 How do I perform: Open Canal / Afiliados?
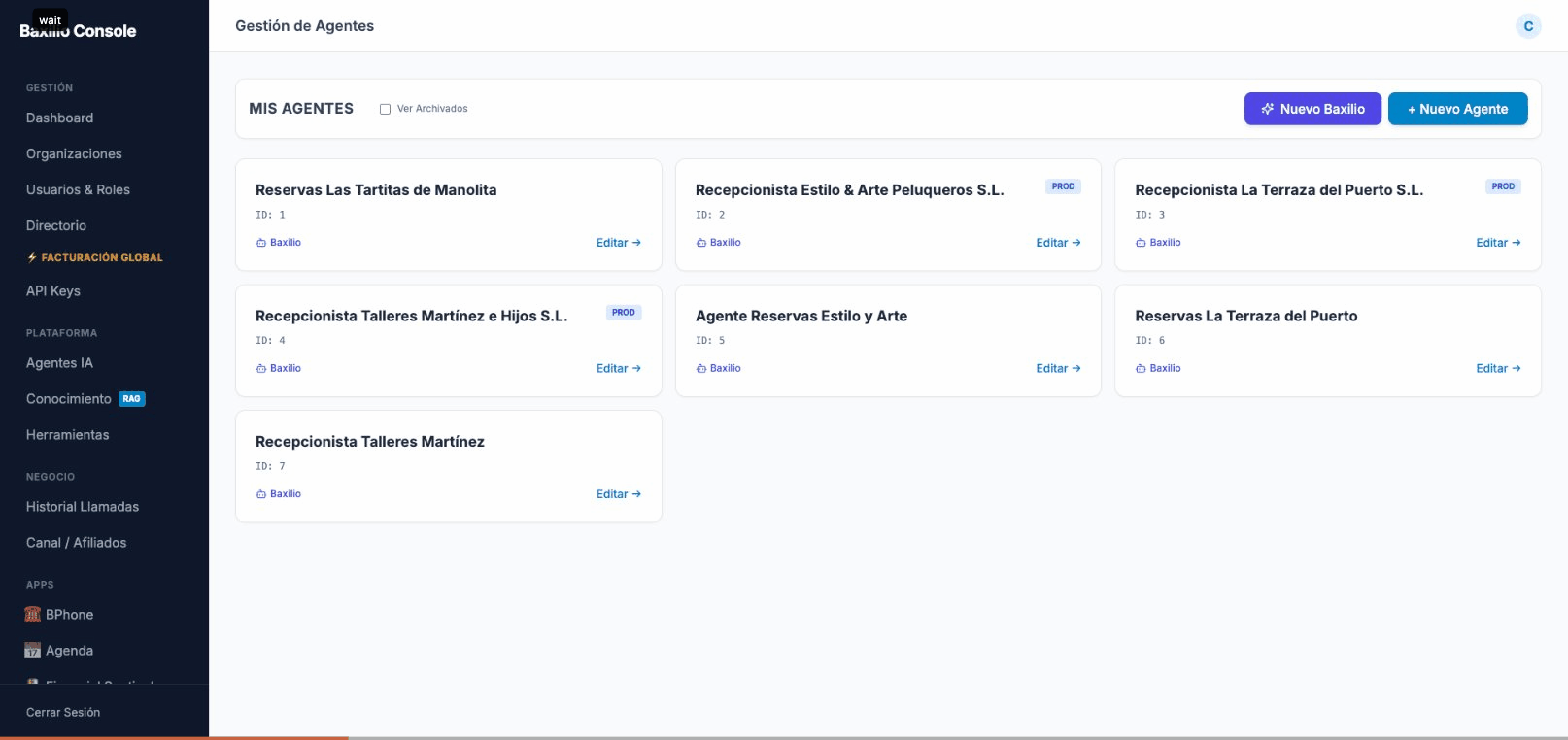(77, 543)
